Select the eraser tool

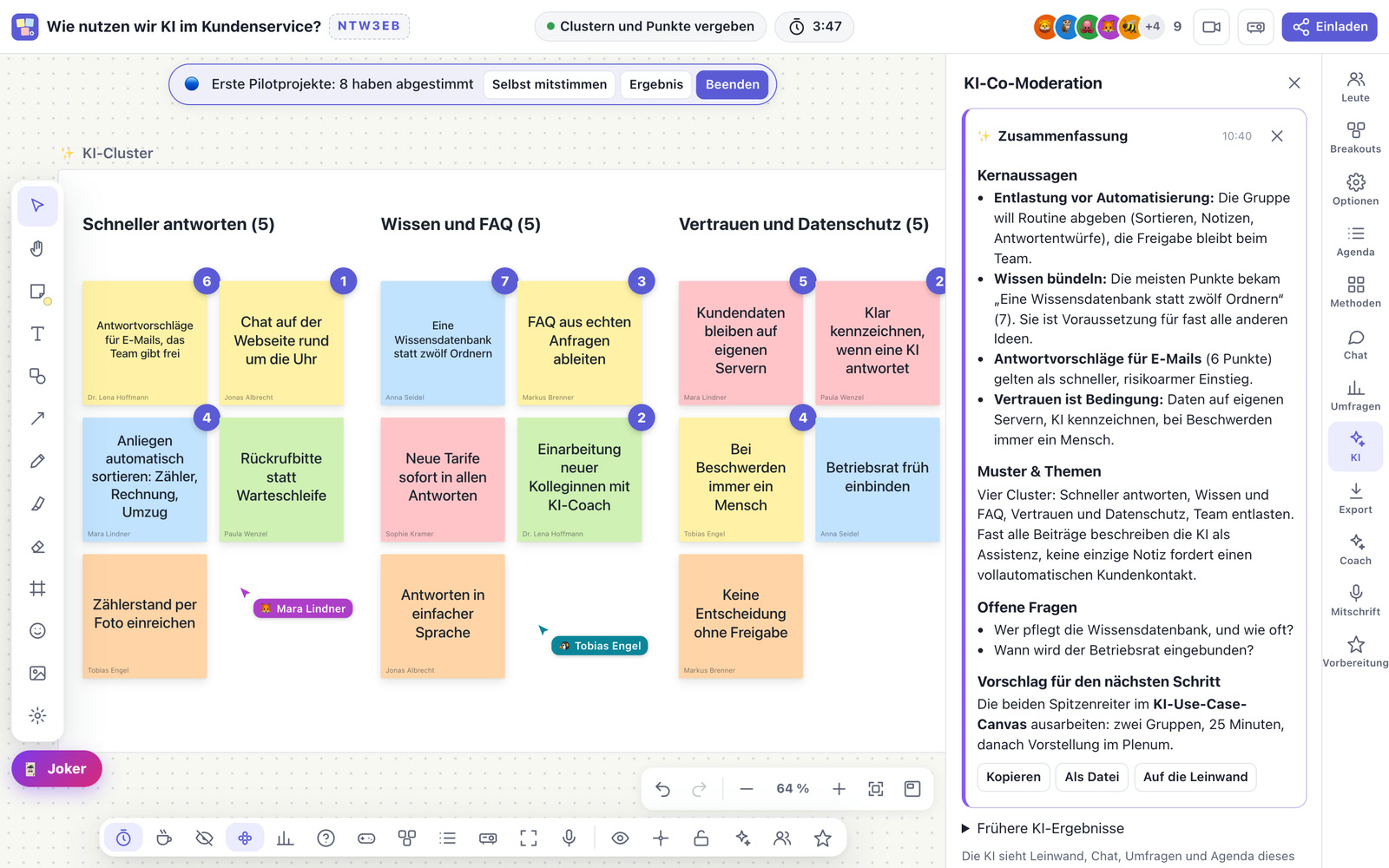coord(37,546)
